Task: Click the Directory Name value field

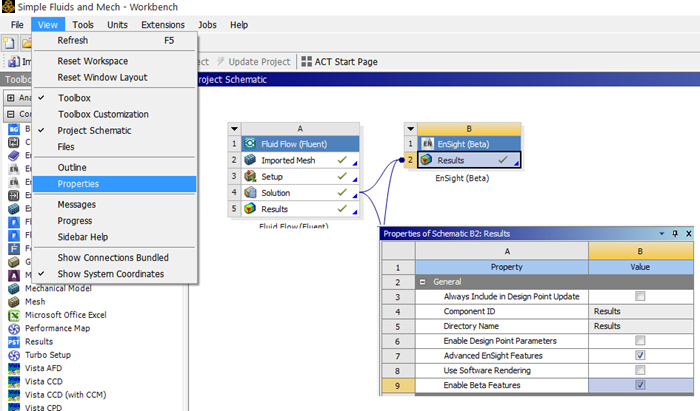Action: coord(641,326)
